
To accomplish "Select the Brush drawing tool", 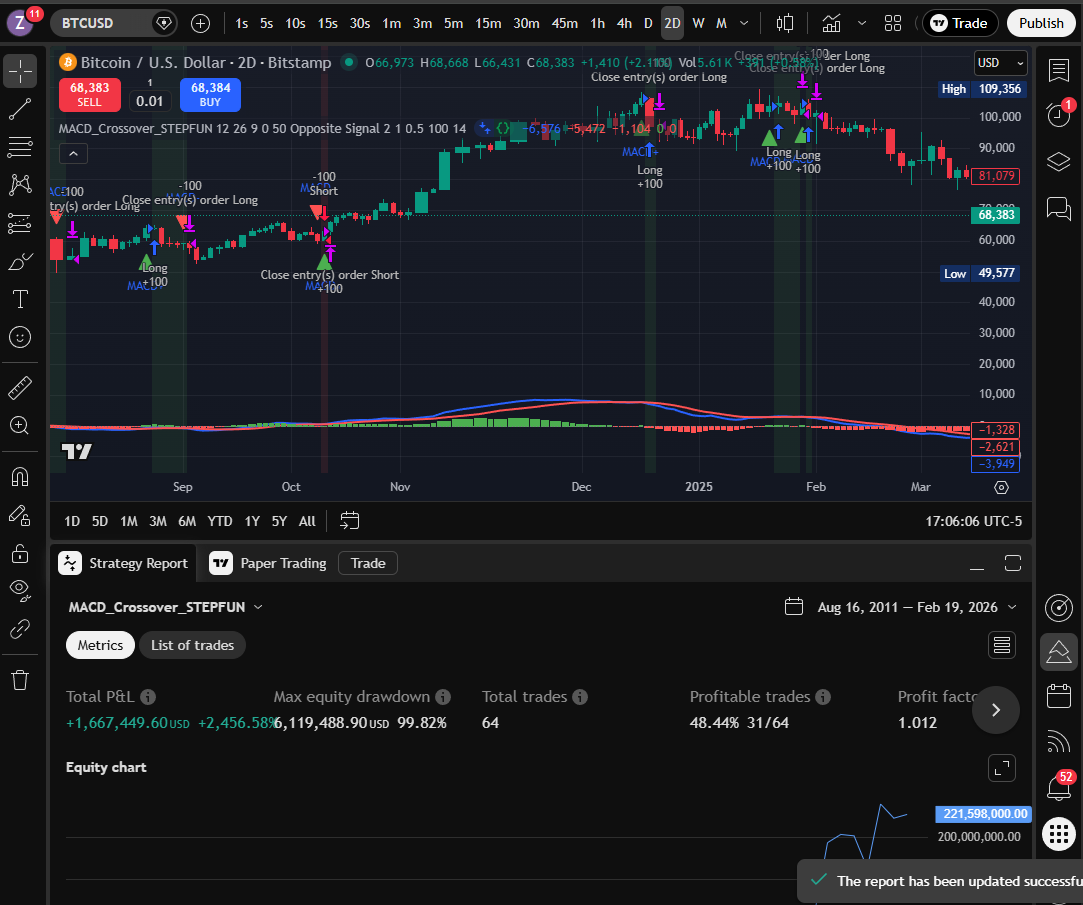I will tap(20, 261).
